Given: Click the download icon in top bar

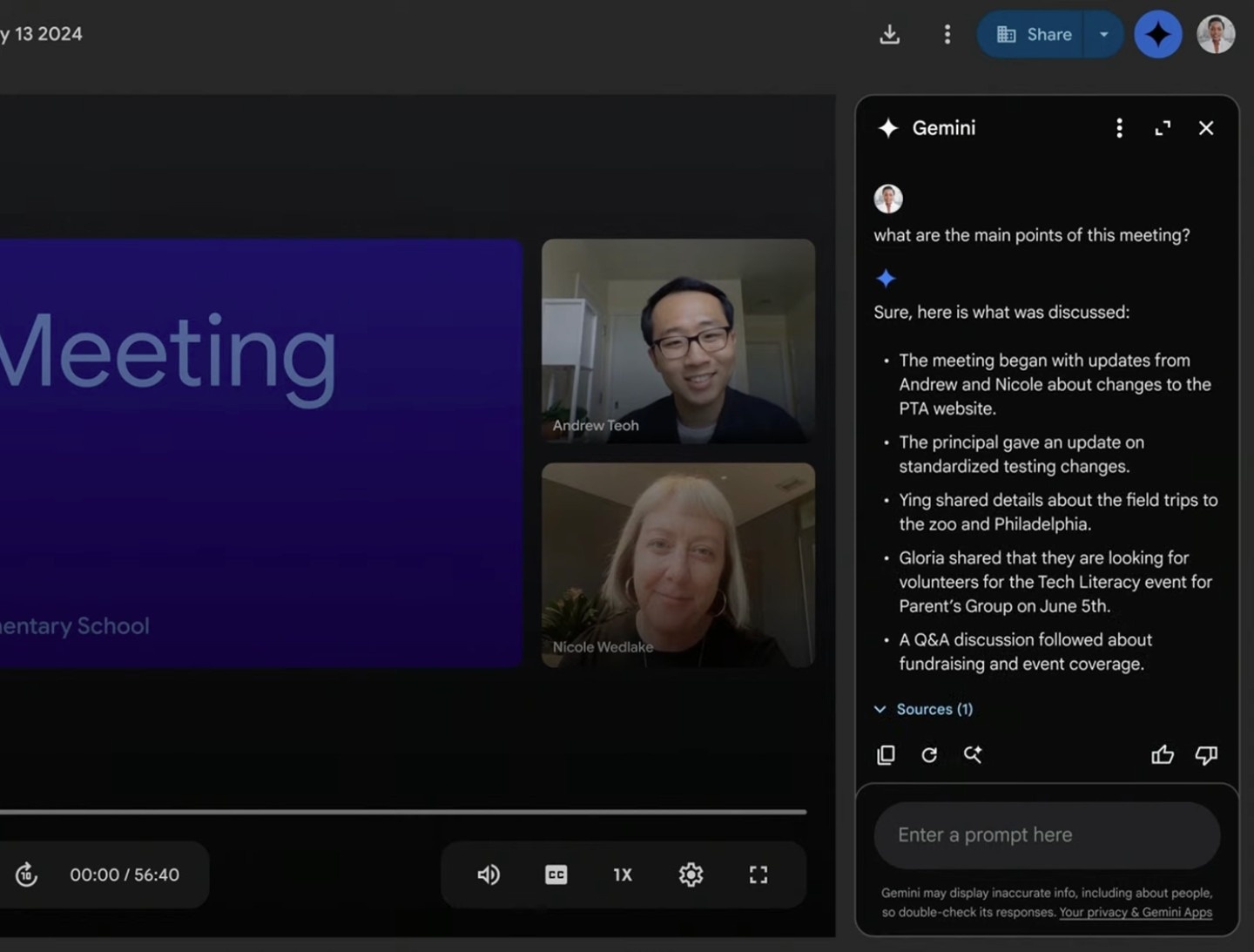Looking at the screenshot, I should [x=889, y=35].
